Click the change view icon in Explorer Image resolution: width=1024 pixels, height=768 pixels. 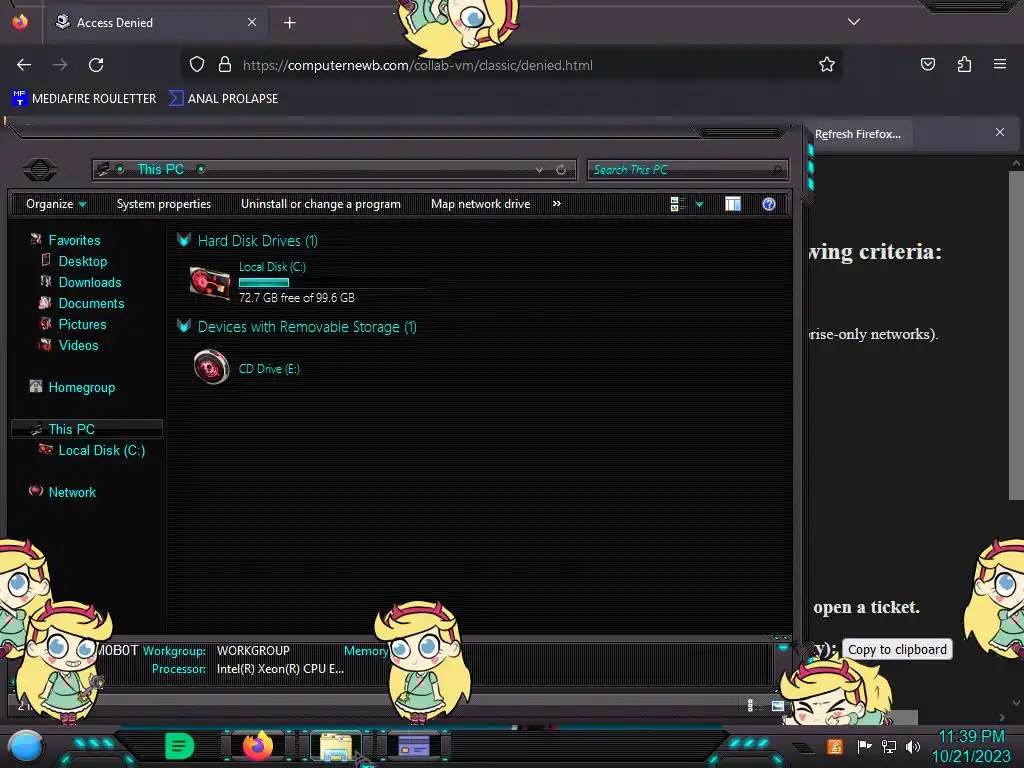677,204
